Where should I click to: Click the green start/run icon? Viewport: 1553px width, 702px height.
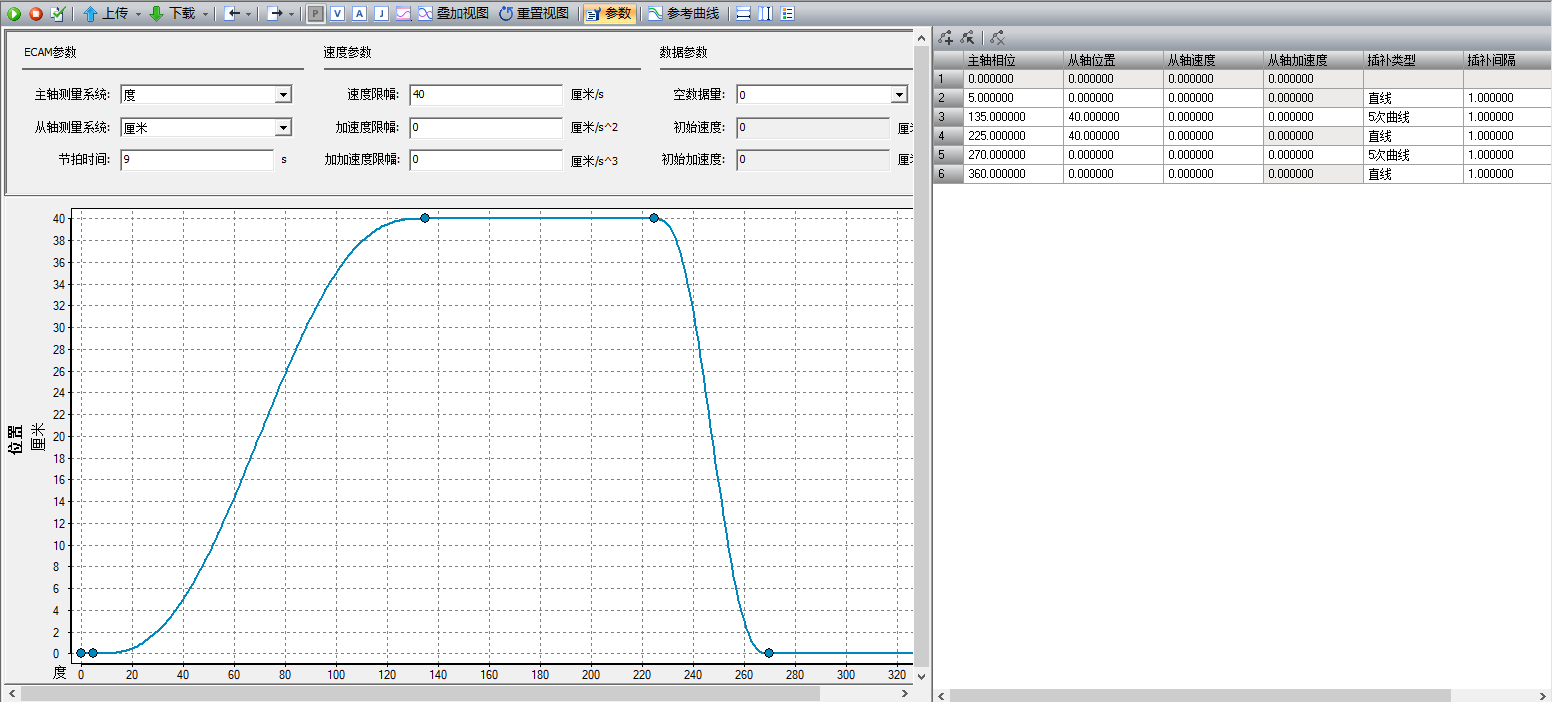[14, 14]
